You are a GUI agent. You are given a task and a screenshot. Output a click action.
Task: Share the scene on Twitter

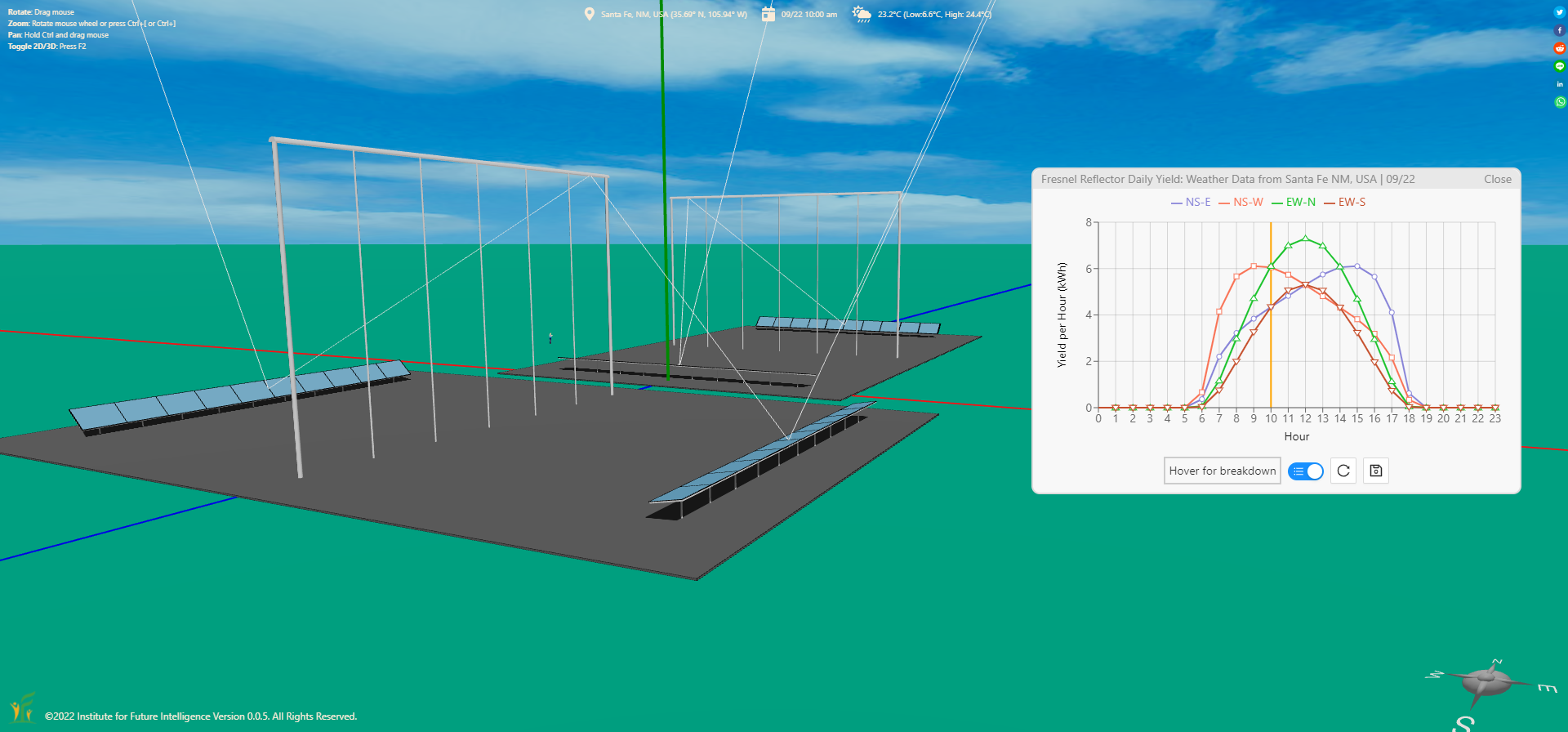click(x=1559, y=12)
